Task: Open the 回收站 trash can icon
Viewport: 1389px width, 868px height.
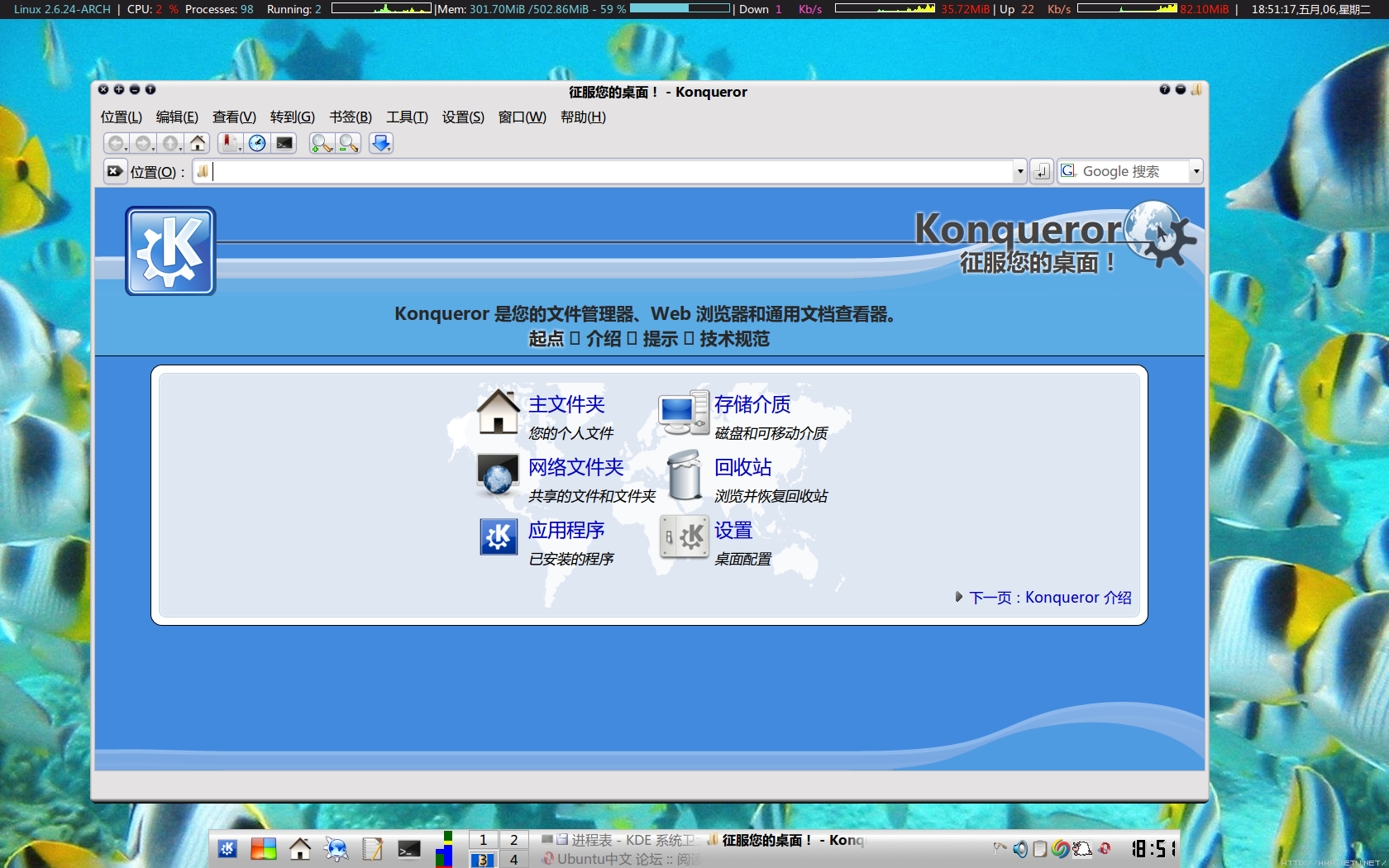Action: [685, 475]
